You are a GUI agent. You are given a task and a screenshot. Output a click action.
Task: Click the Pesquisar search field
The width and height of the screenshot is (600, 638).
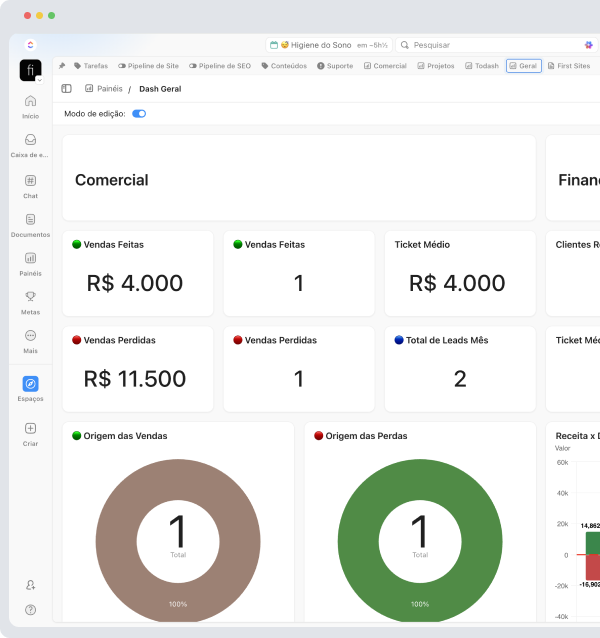490,45
